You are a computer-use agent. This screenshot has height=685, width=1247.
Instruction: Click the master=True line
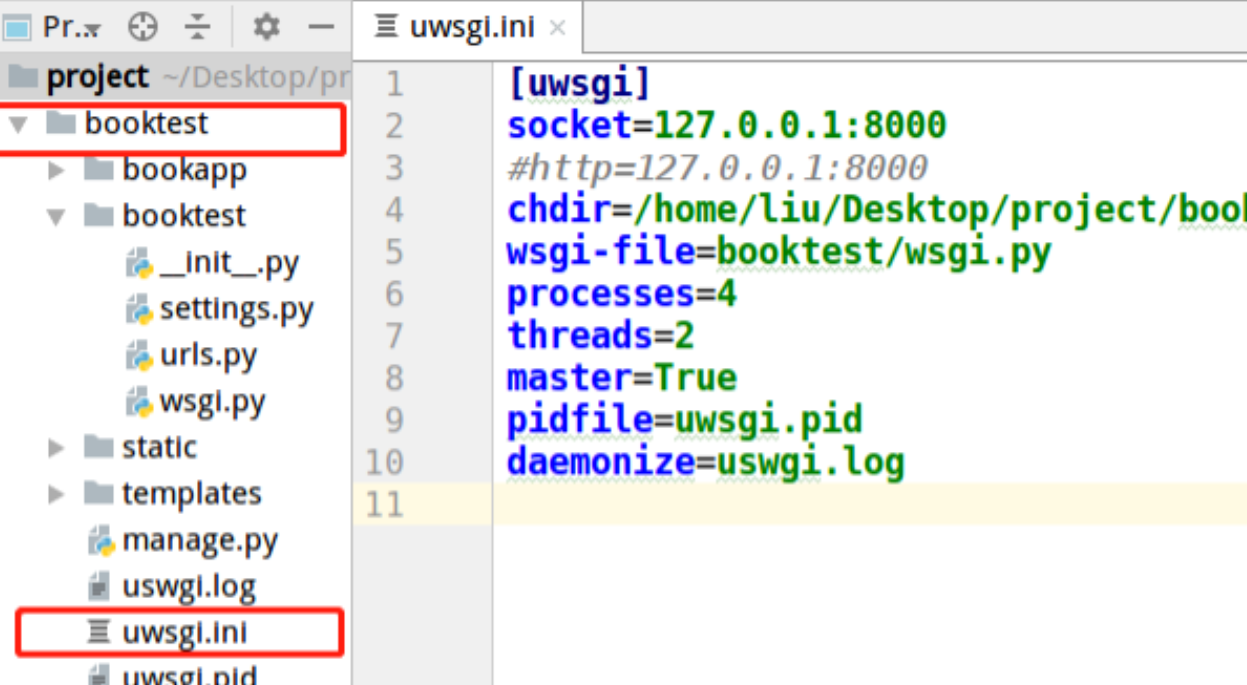[622, 378]
